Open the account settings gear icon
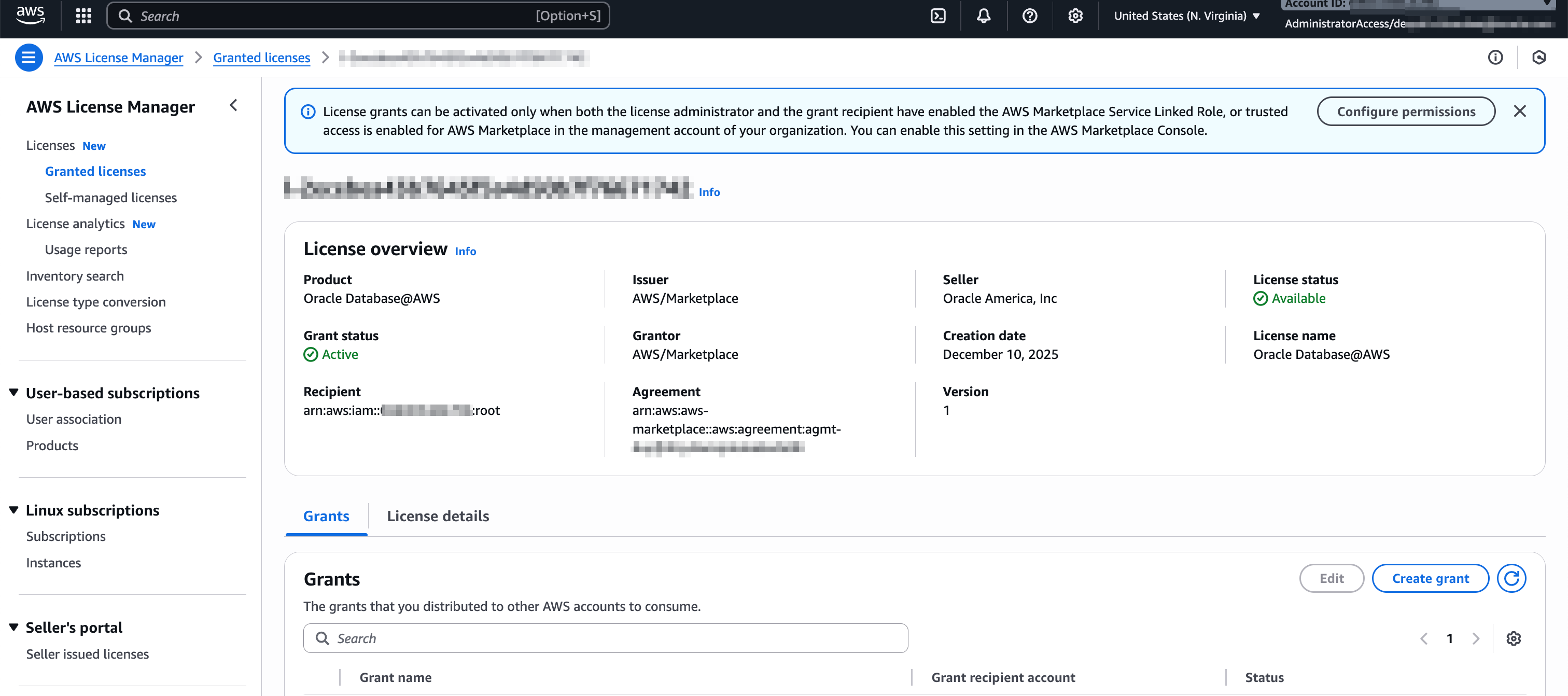Viewport: 1568px width, 696px height. tap(1075, 15)
